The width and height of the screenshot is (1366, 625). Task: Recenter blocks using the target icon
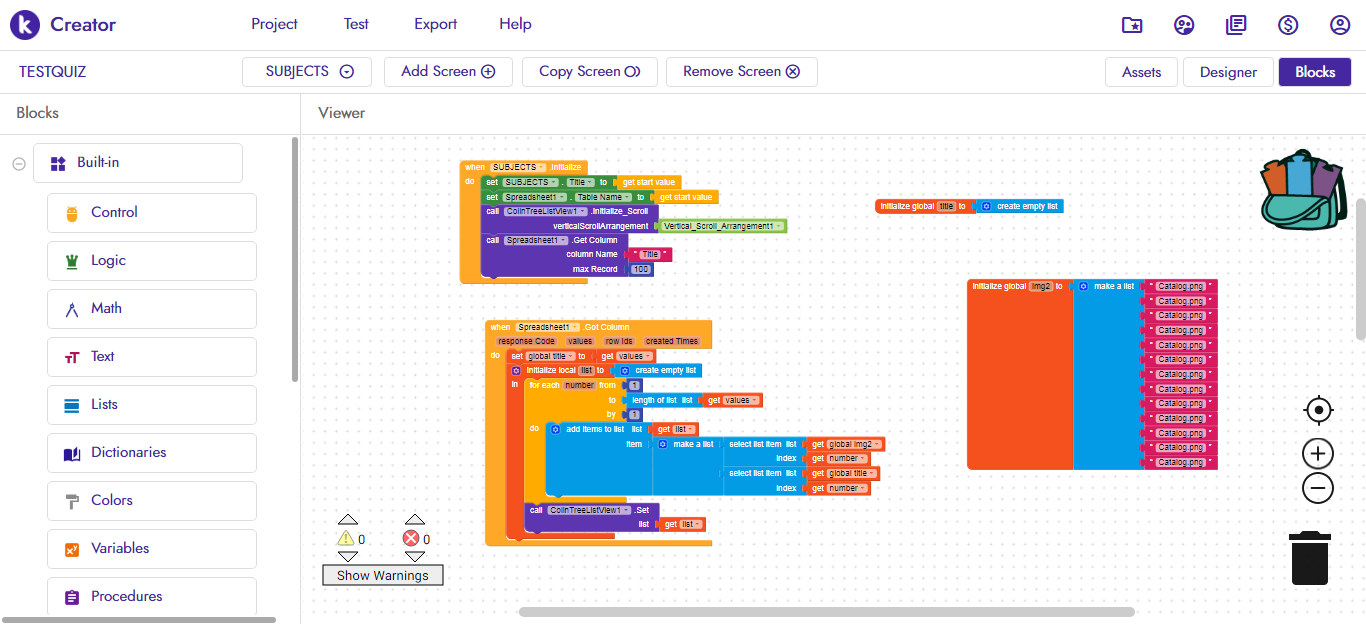[x=1318, y=410]
